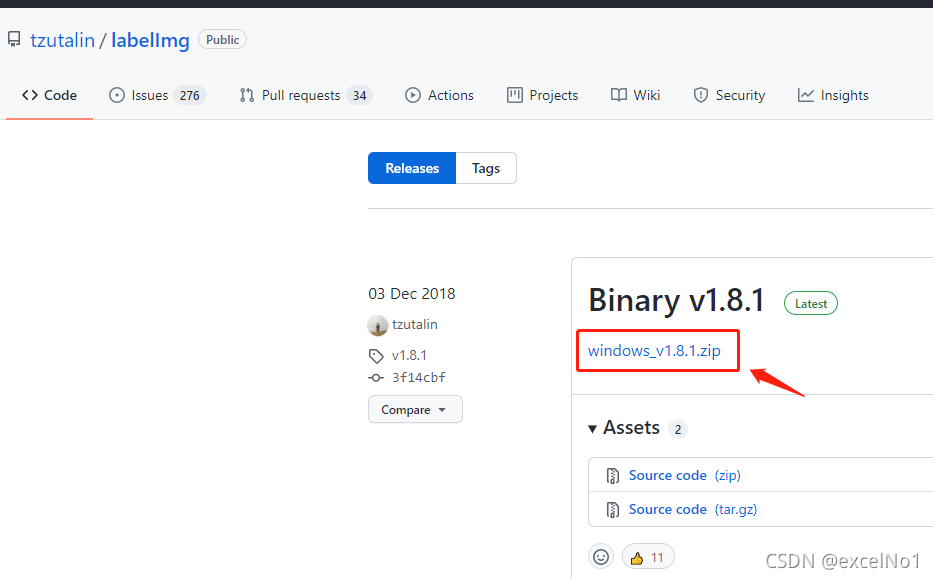Open the Wiki tab

[x=635, y=95]
